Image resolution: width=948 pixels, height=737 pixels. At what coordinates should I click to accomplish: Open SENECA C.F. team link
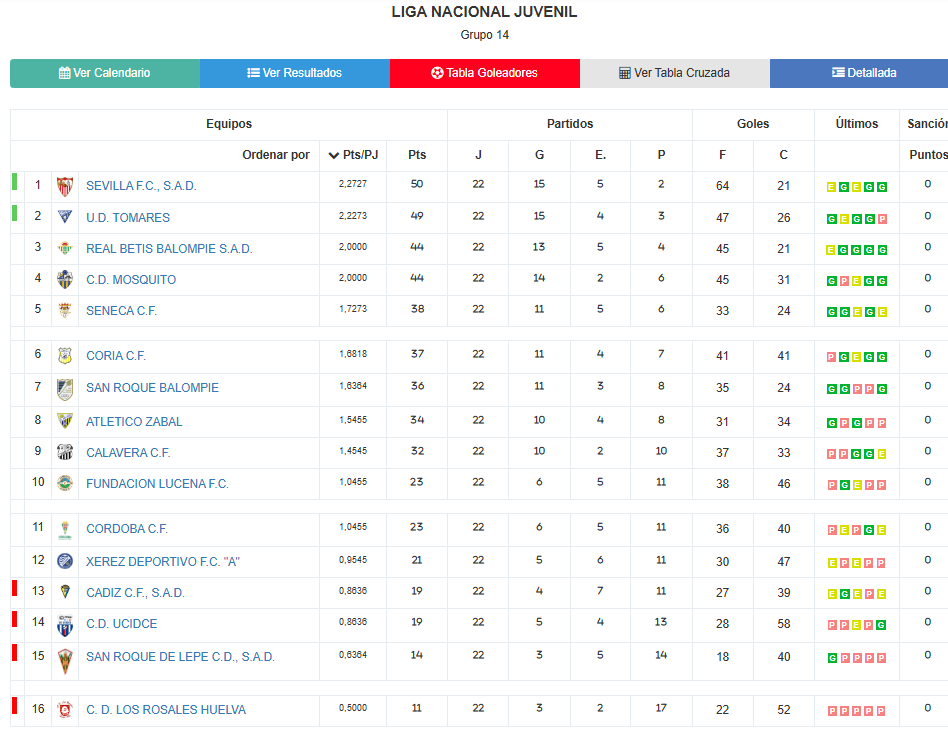121,311
